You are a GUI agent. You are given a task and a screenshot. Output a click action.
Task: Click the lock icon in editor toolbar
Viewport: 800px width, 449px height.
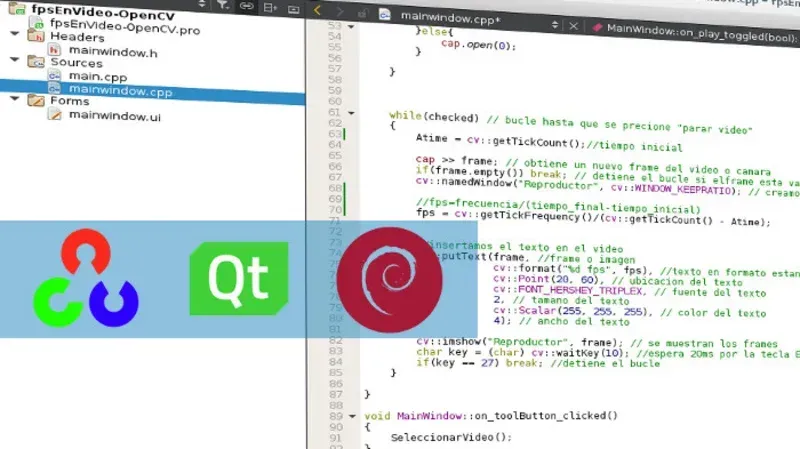[362, 13]
